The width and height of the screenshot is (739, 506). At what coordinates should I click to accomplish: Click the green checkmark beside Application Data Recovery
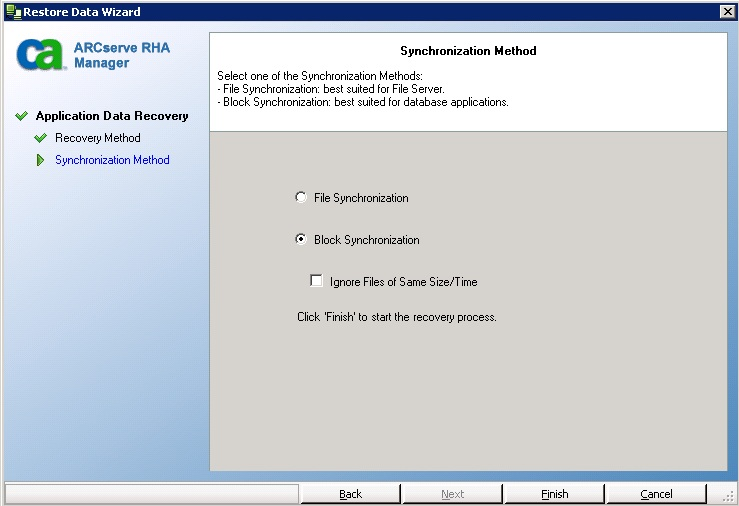click(x=21, y=116)
